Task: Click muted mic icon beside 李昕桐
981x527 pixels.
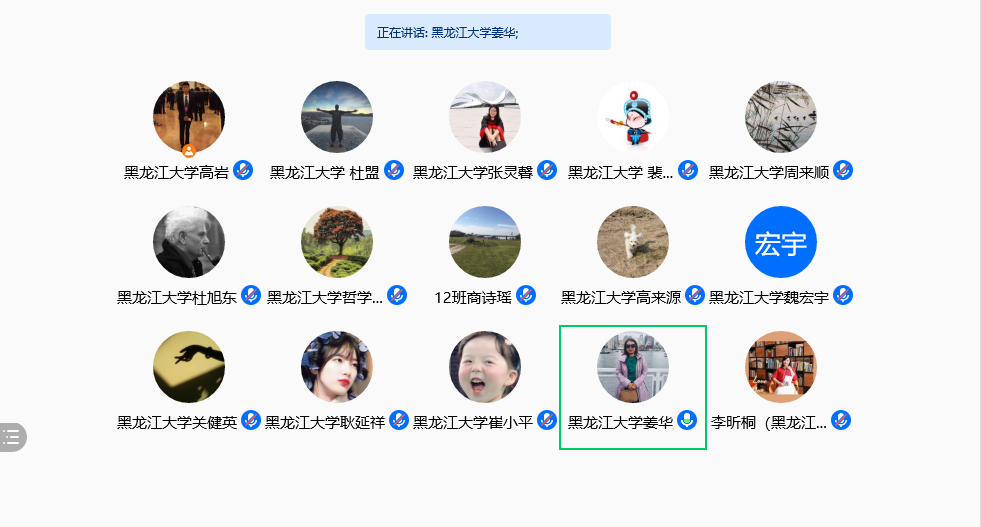Action: pos(841,421)
